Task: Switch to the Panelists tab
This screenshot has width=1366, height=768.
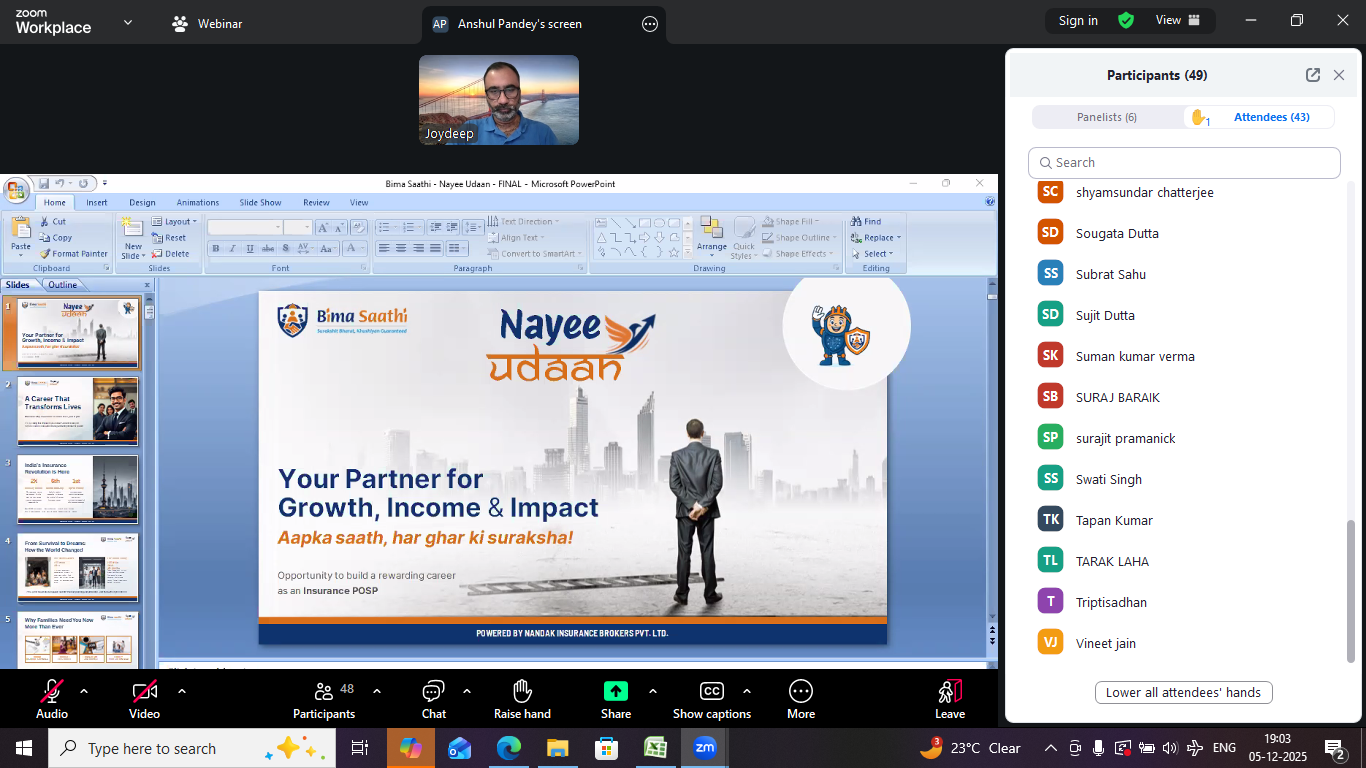Action: click(1106, 117)
